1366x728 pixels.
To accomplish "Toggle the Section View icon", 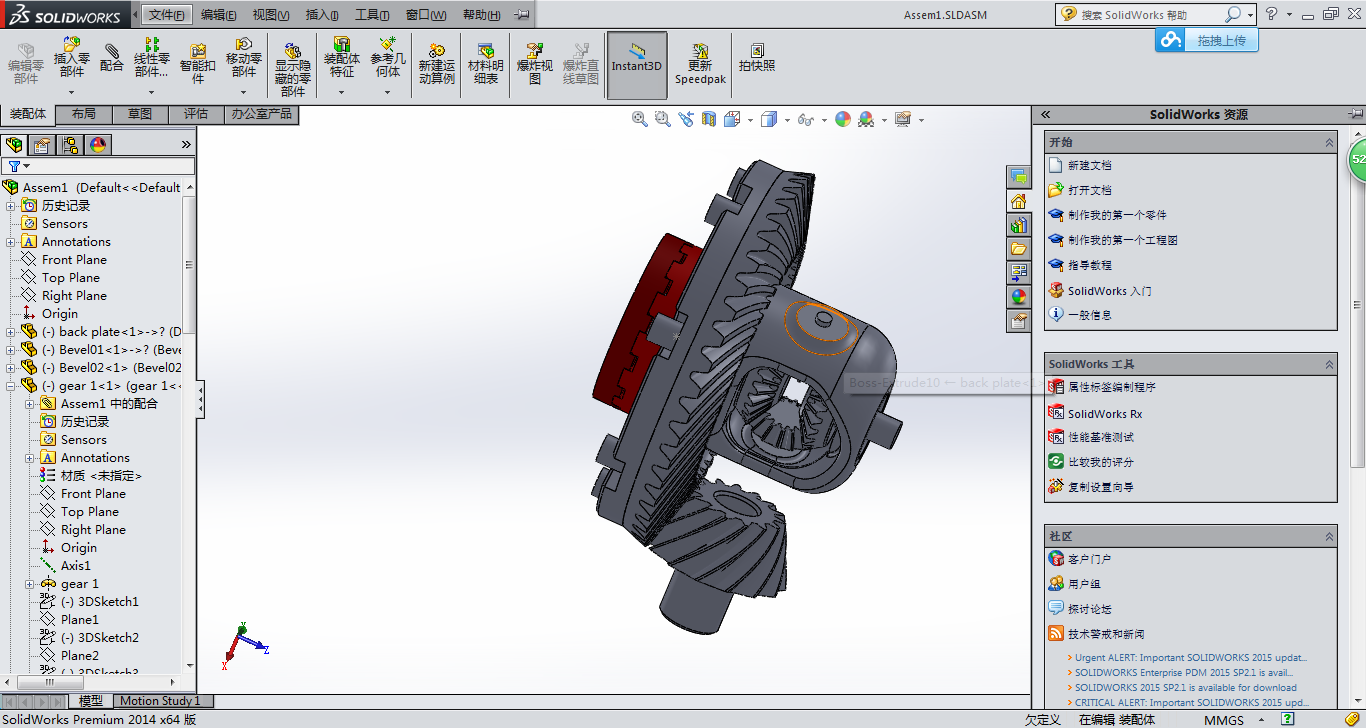I will click(708, 119).
